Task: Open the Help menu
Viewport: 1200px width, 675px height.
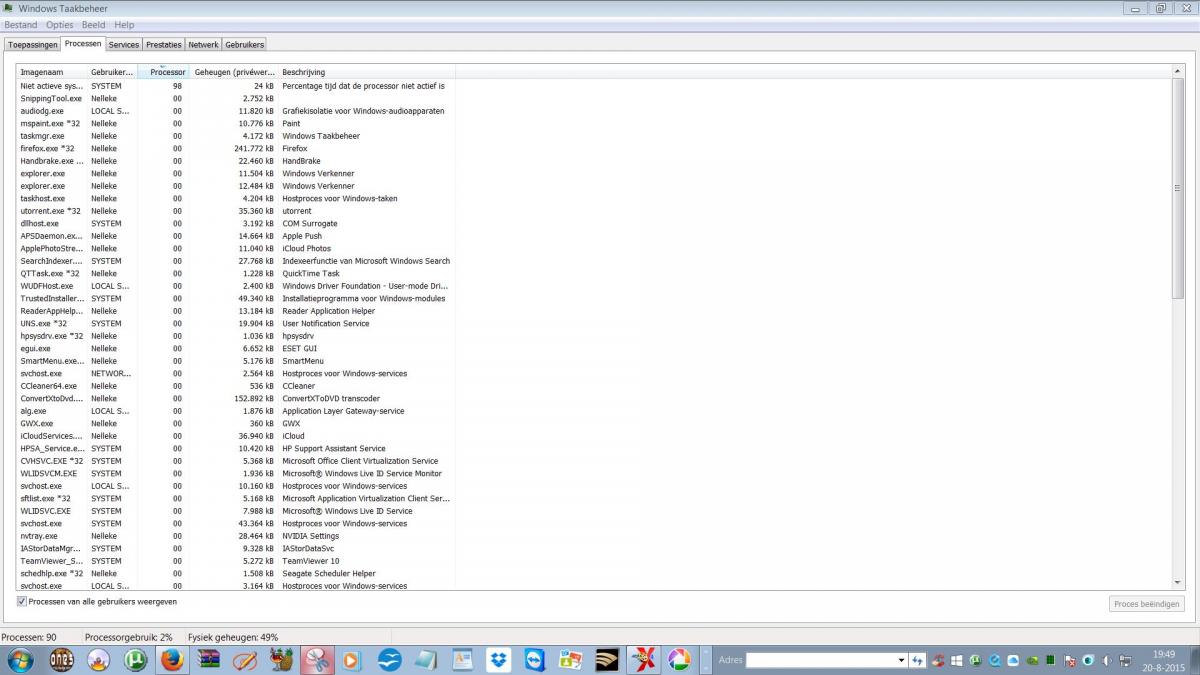Action: click(124, 24)
